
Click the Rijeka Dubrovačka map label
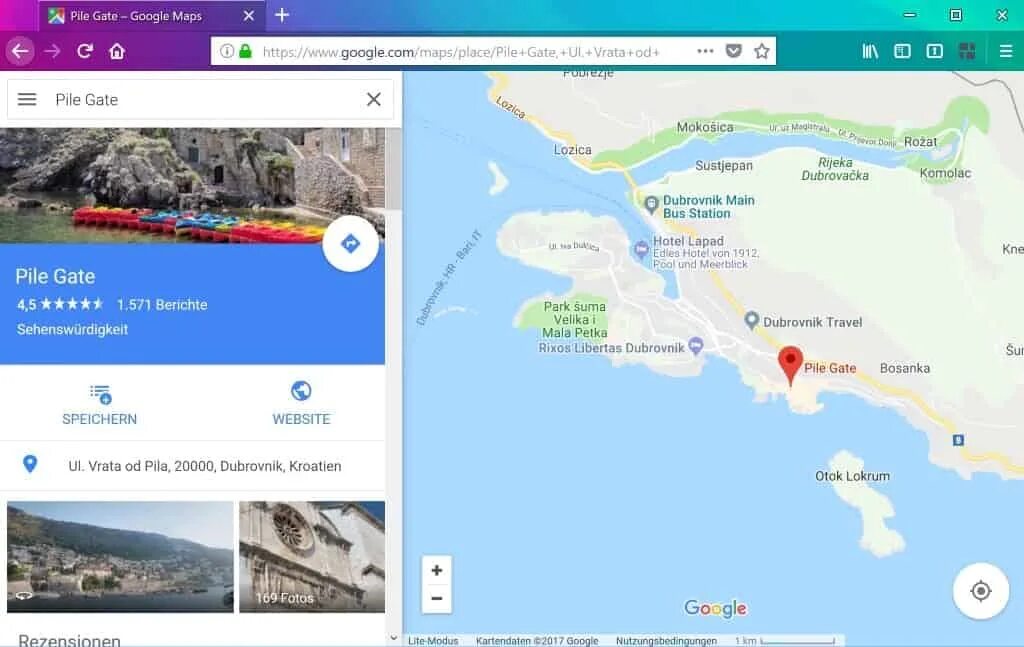coord(835,168)
